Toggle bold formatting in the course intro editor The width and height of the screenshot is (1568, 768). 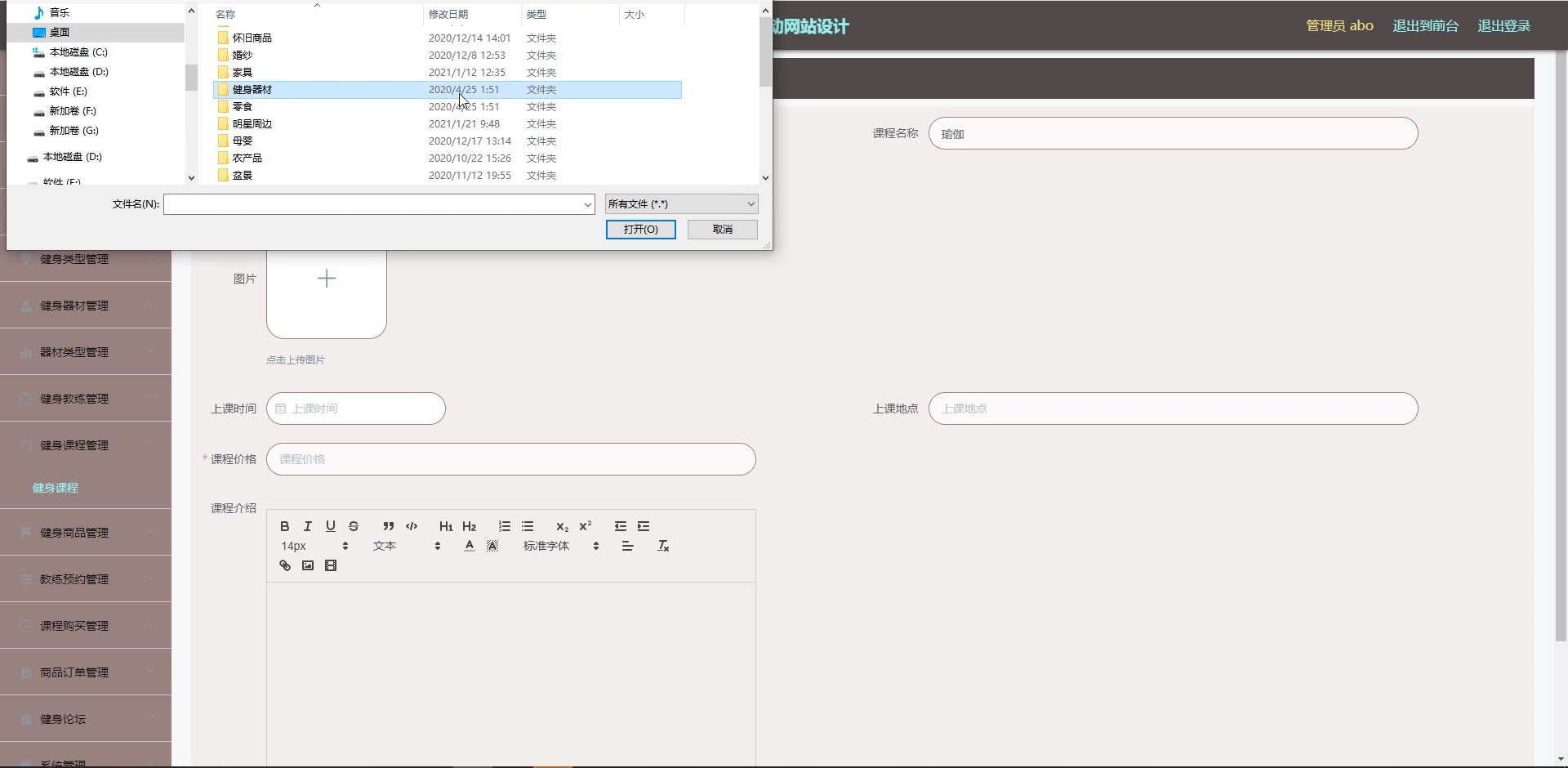pyautogui.click(x=284, y=526)
